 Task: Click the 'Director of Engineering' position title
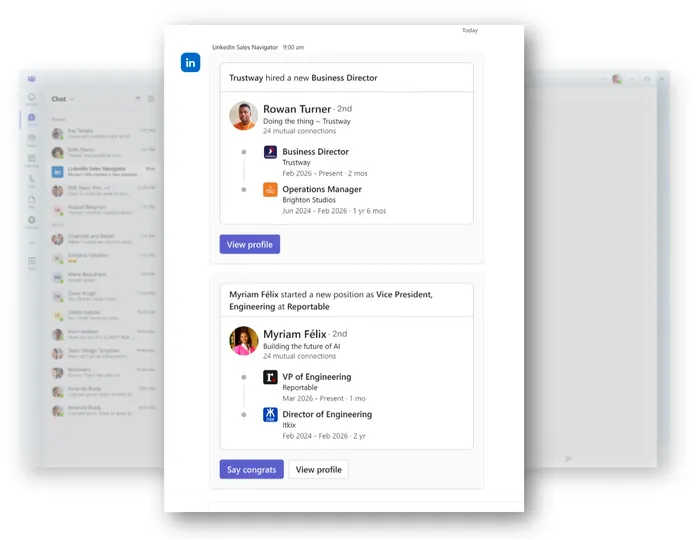(327, 414)
